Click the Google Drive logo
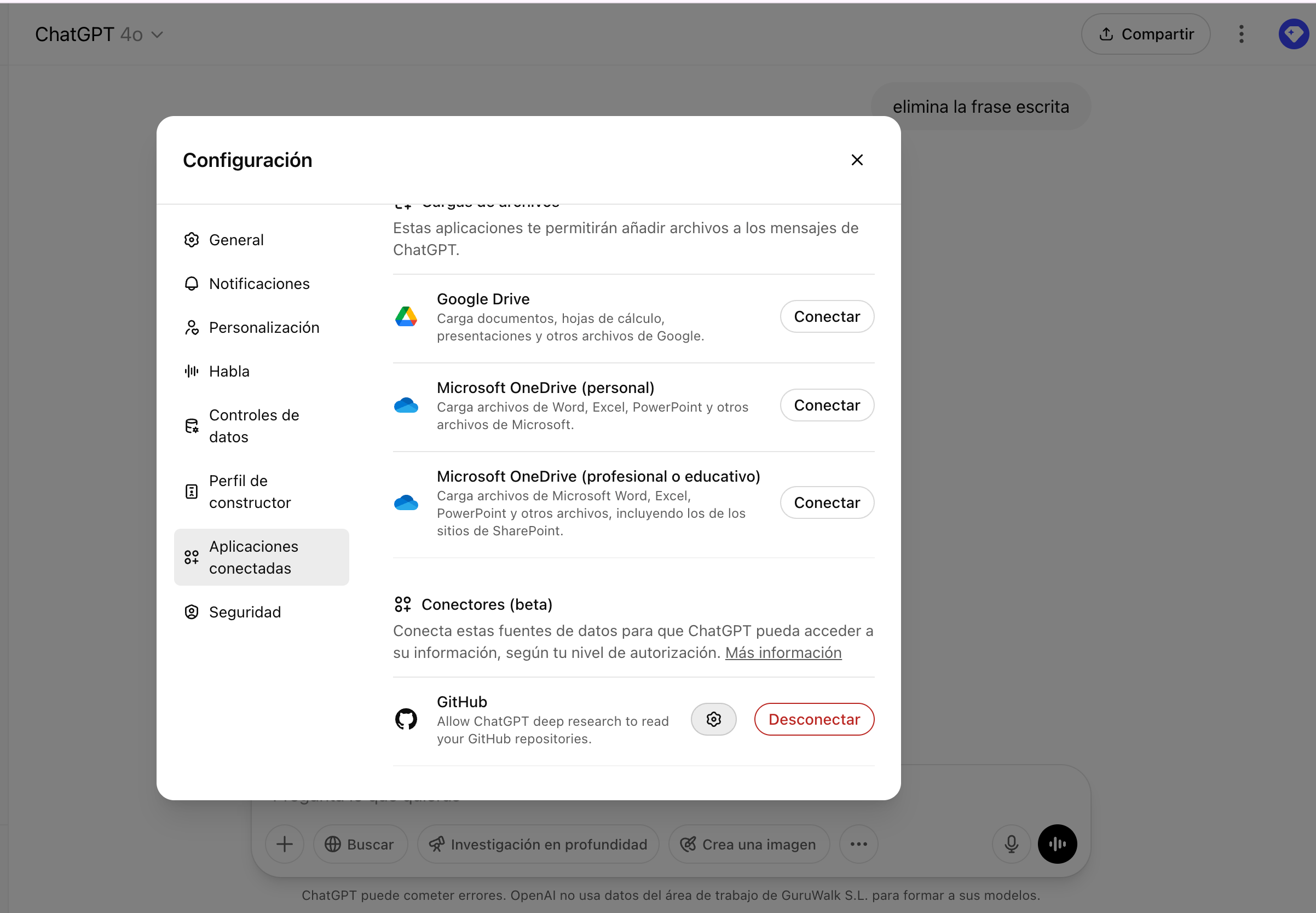The image size is (1316, 913). [x=406, y=316]
